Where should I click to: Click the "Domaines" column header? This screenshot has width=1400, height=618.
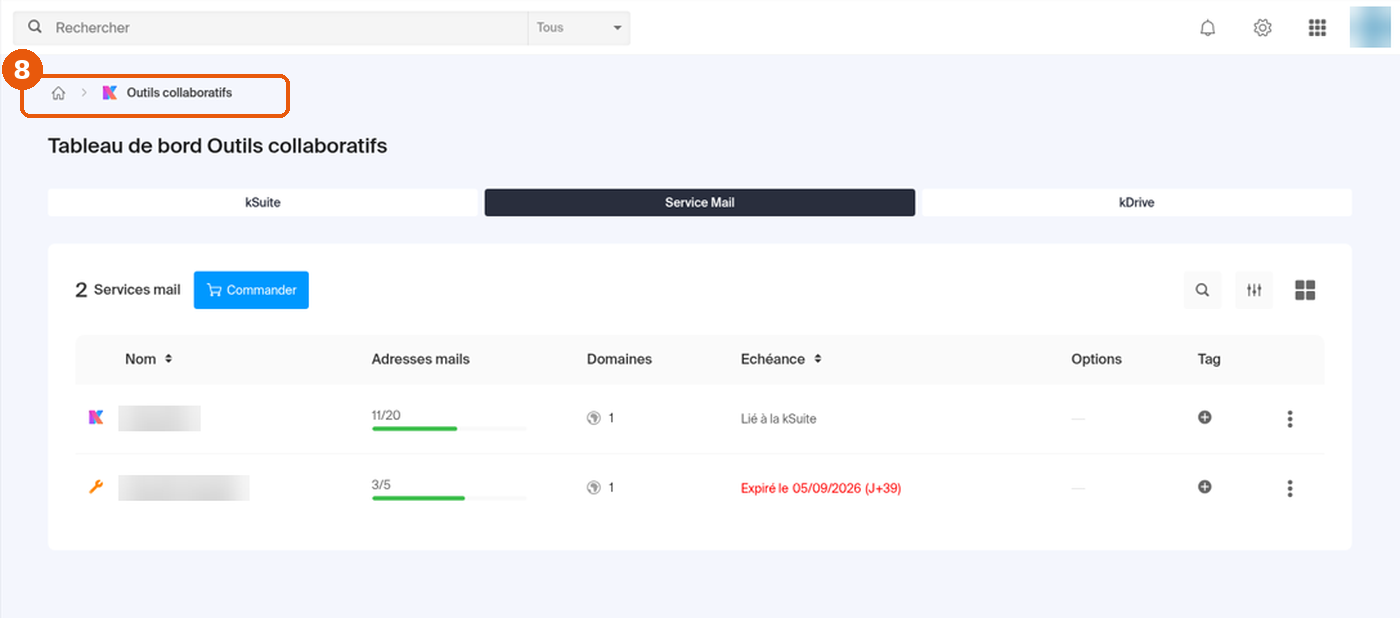pos(619,359)
